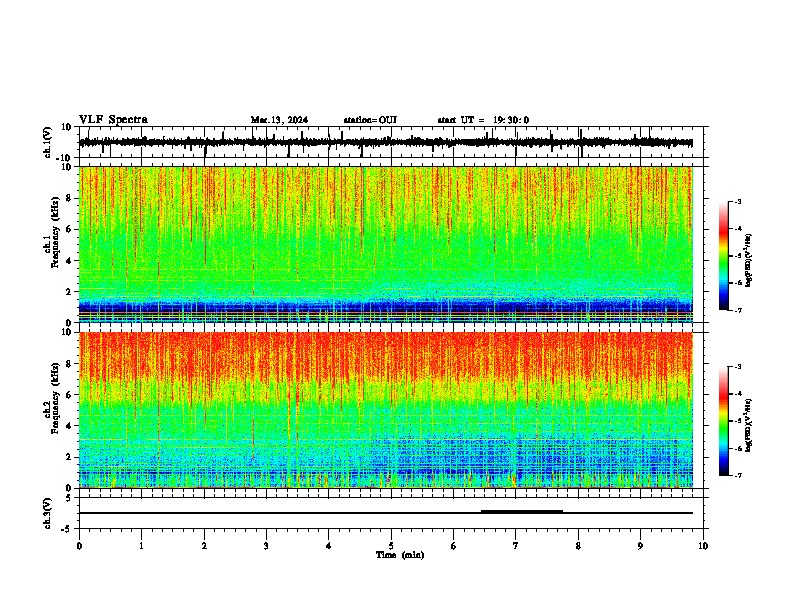Click time axis tick label "6"

point(453,546)
